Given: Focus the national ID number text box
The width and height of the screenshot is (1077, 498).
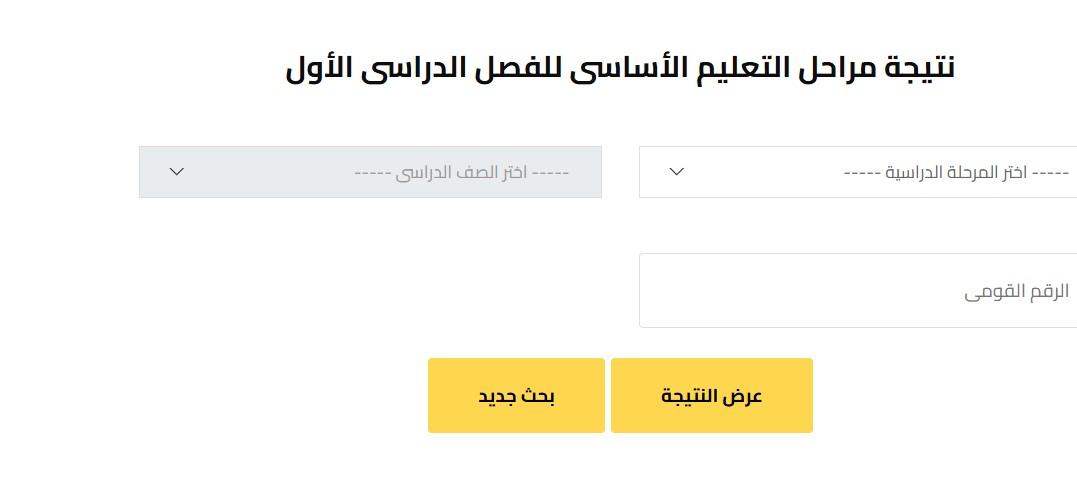Looking at the screenshot, I should [858, 290].
